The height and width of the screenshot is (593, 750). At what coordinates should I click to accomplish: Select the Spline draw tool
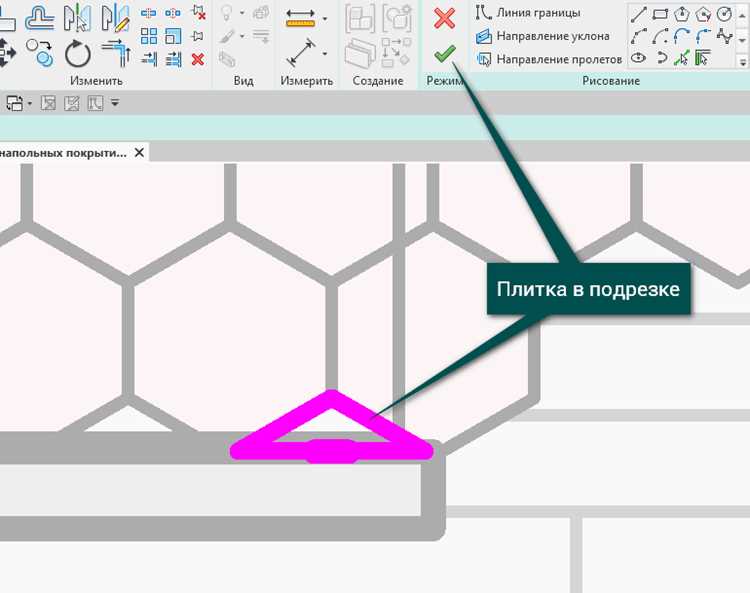[x=725, y=36]
